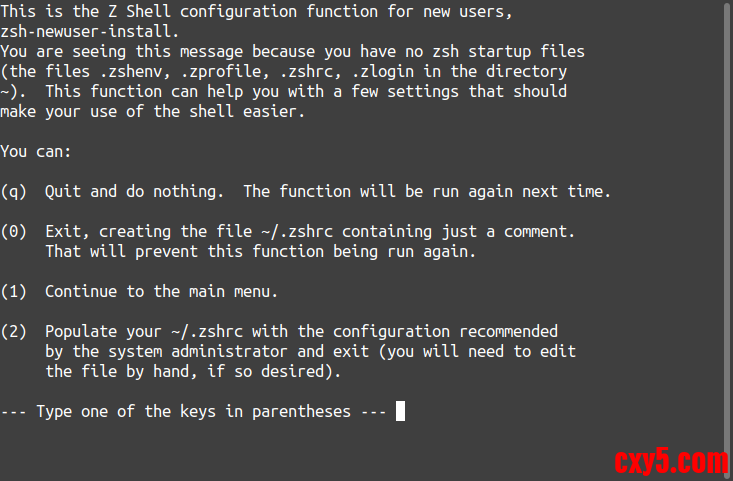Click the blinking terminal cursor block
733x481 pixels.
click(x=401, y=411)
